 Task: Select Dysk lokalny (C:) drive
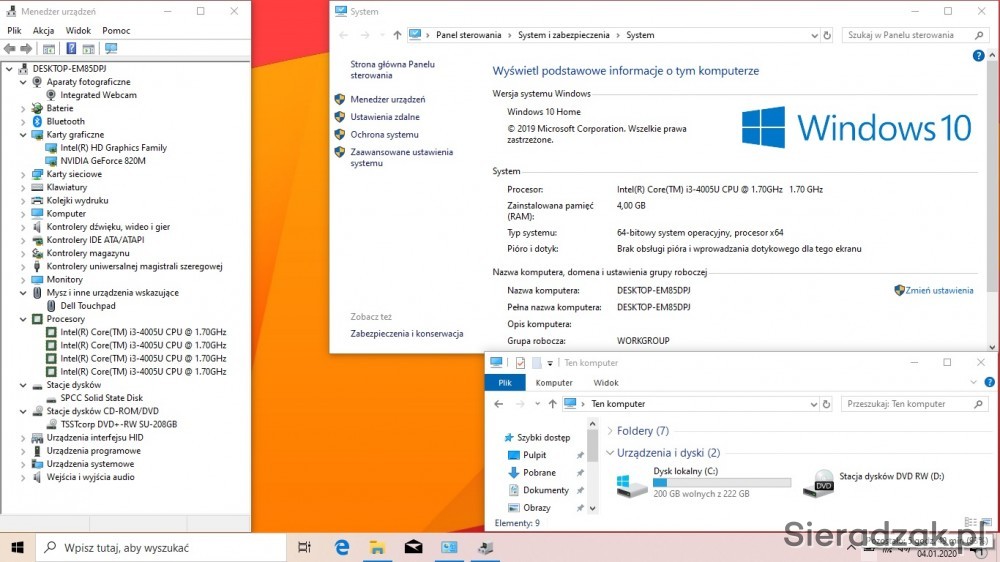(x=703, y=483)
